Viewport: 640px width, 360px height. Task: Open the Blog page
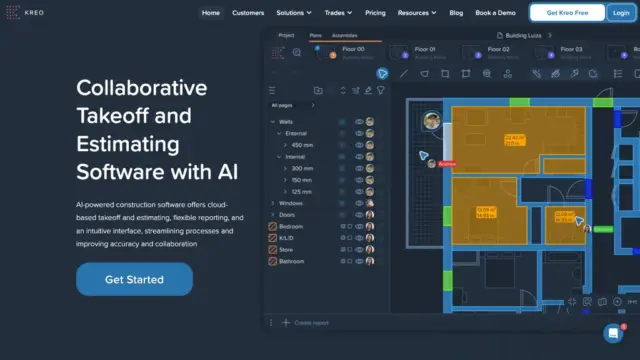456,13
